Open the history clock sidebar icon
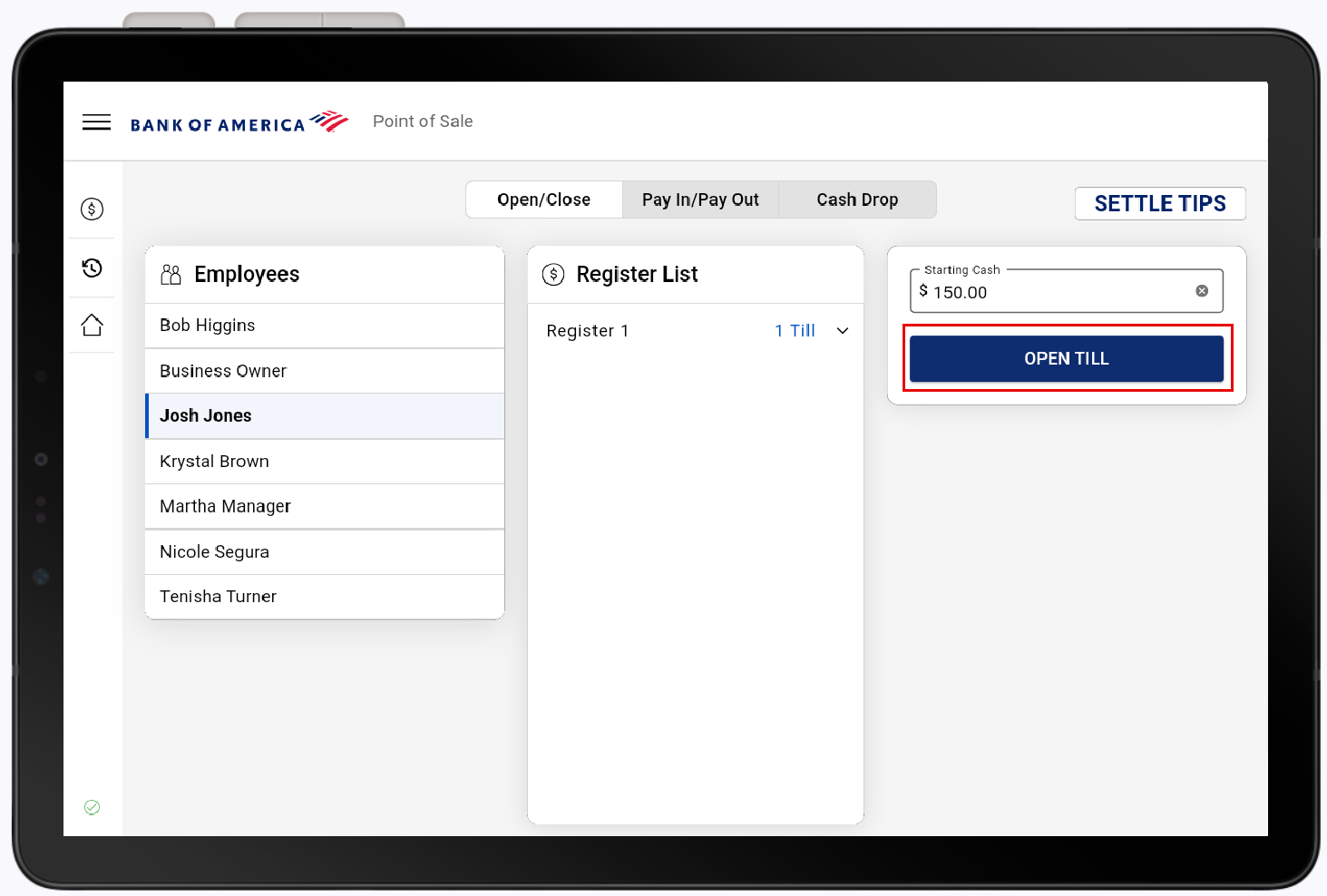Screen dimensions: 1327x896 [92, 268]
